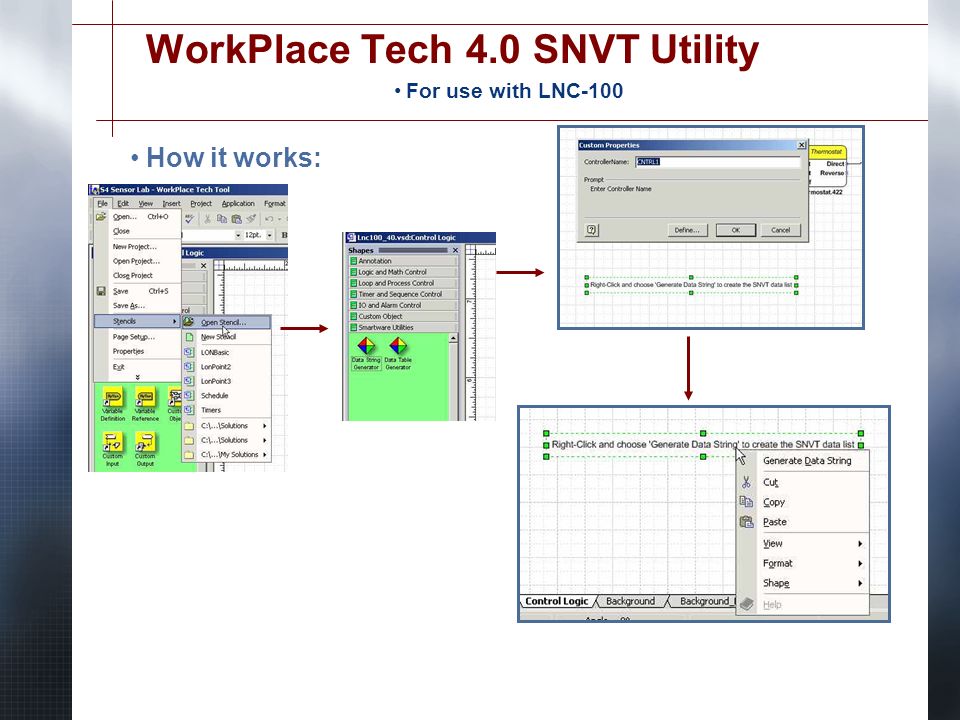Click the Define... button in Custom Properties
Viewport: 960px width, 720px height.
coord(687,230)
